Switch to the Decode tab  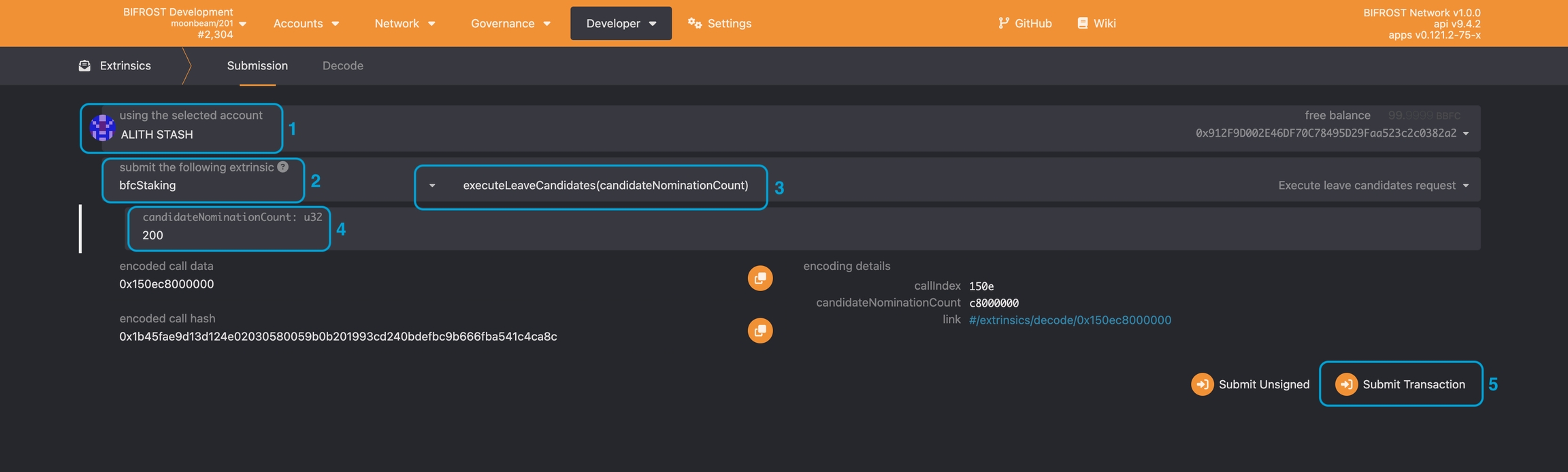[x=342, y=66]
